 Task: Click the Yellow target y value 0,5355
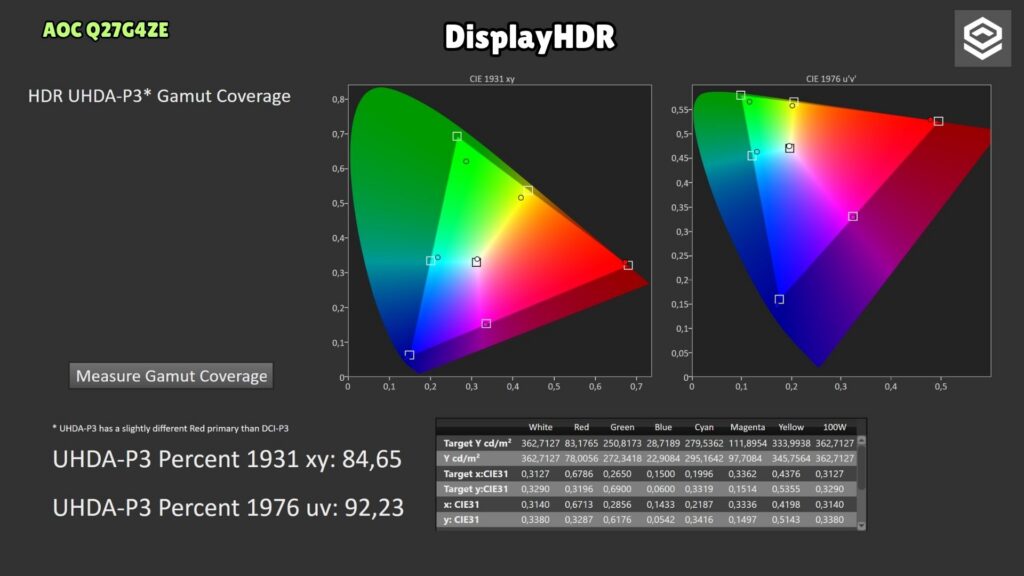coord(786,489)
